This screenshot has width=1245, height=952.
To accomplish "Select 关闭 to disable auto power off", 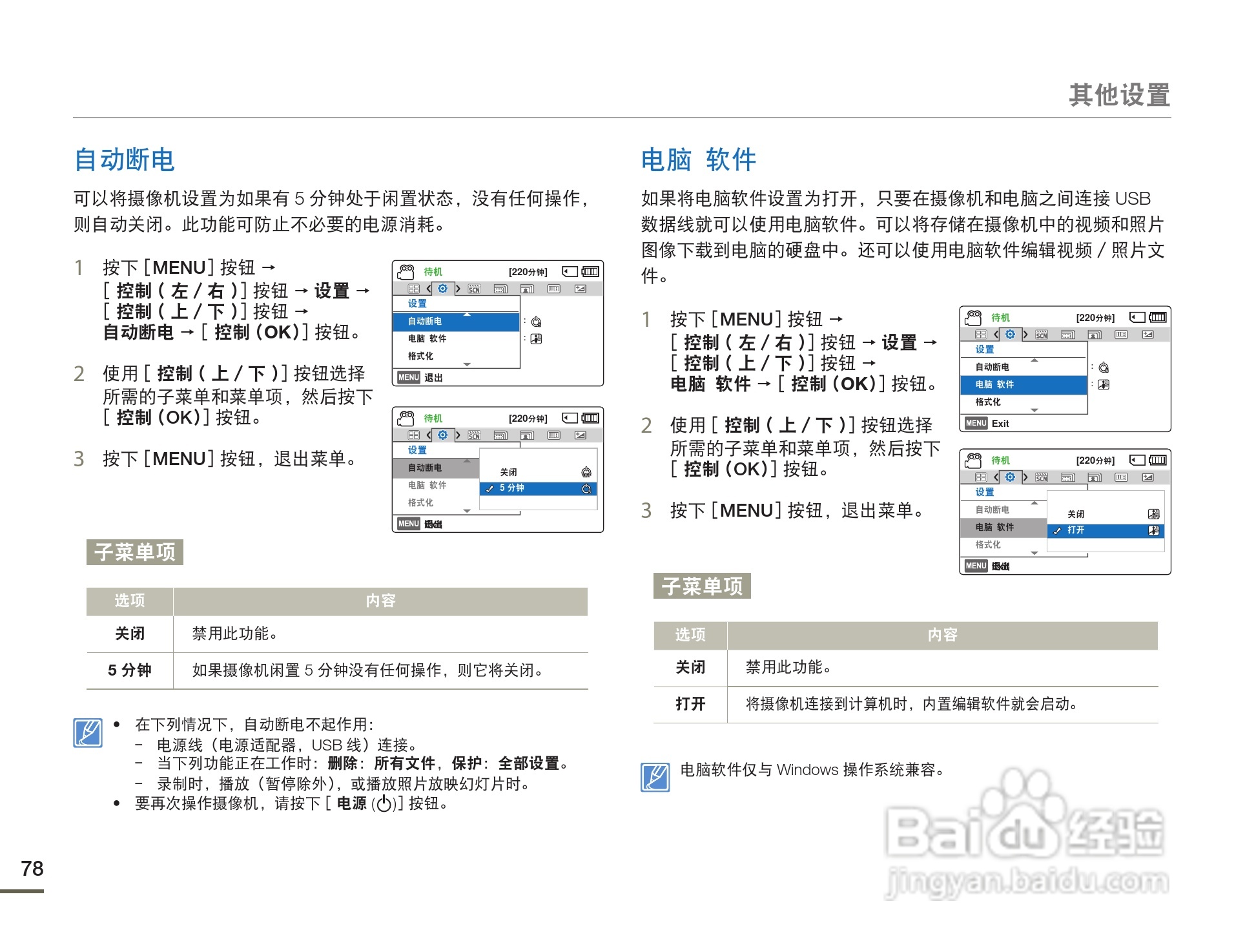I will (x=509, y=471).
